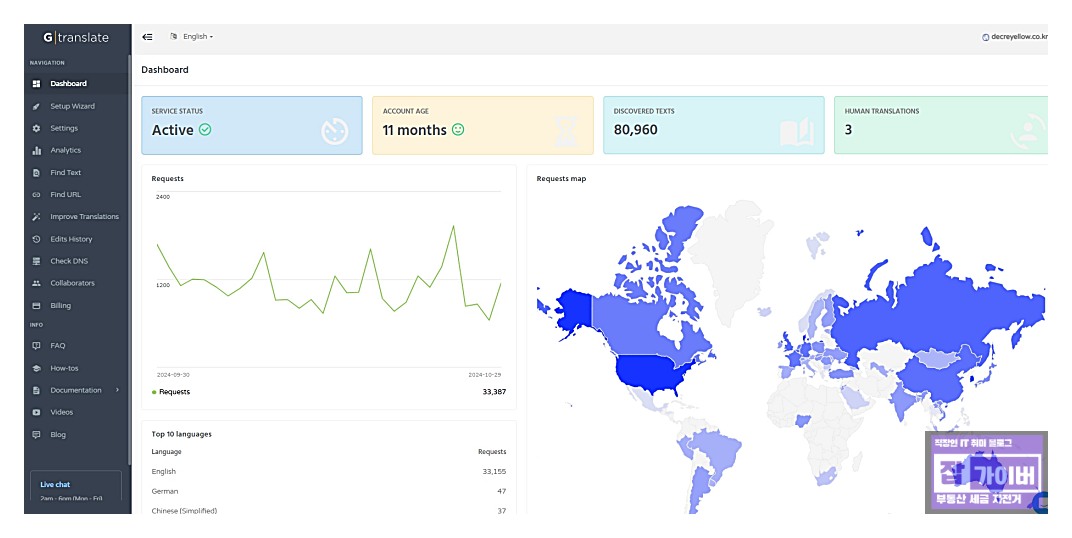Viewport: 1072px width, 538px height.
Task: Open the decreyellow.co.kr account menu
Action: (x=1015, y=37)
